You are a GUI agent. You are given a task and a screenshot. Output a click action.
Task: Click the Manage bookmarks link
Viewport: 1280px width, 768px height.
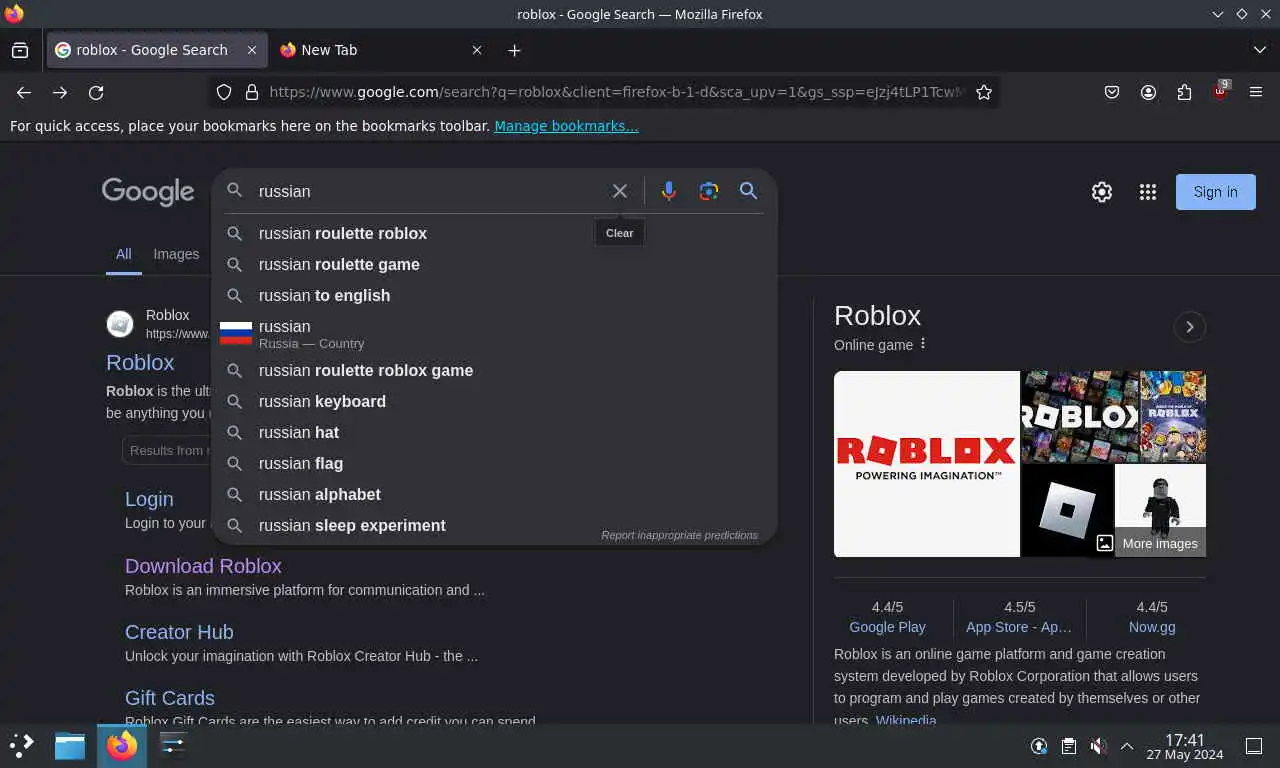(x=566, y=126)
